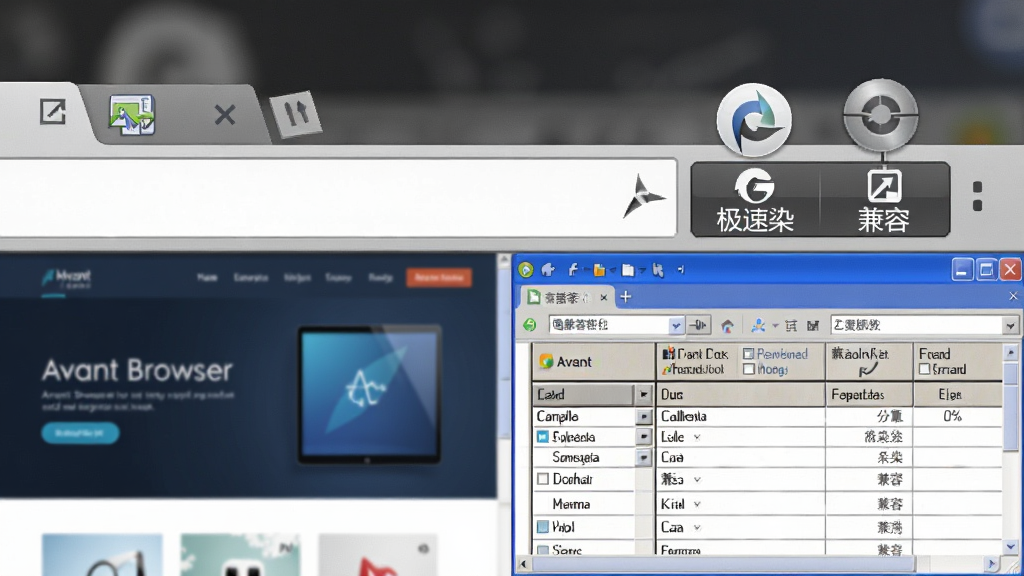This screenshot has height=576, width=1024.
Task: Expand the arrow next to the page icon
Action: 642,270
